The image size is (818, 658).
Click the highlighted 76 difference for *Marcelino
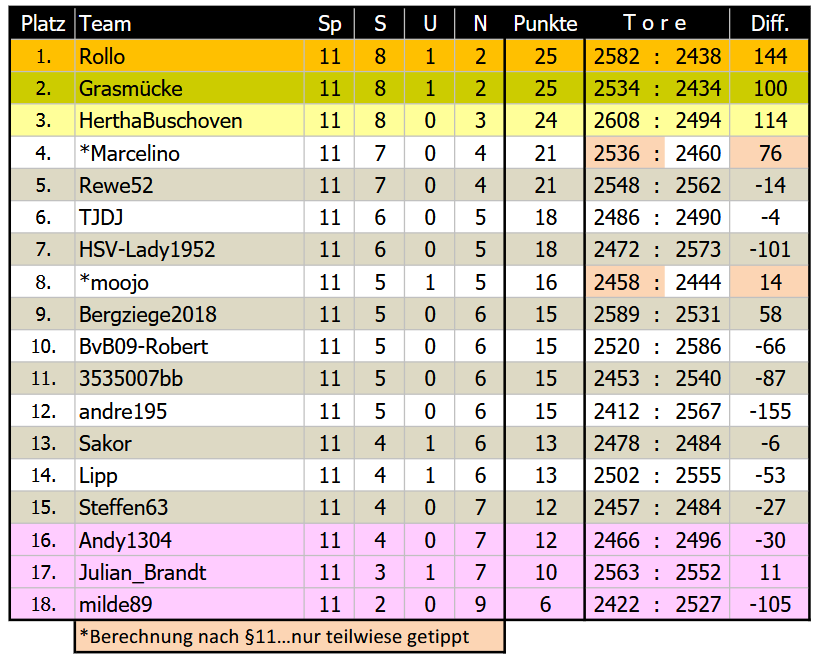[770, 154]
